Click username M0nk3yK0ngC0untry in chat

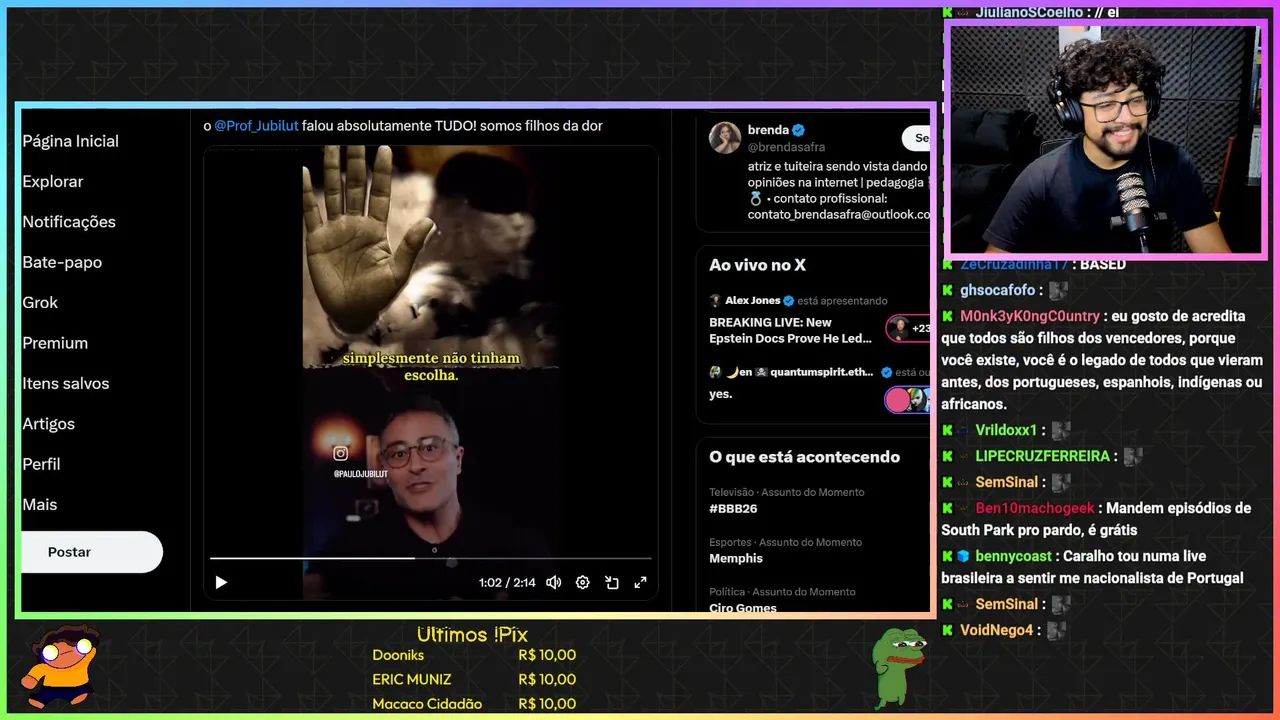tap(1029, 316)
